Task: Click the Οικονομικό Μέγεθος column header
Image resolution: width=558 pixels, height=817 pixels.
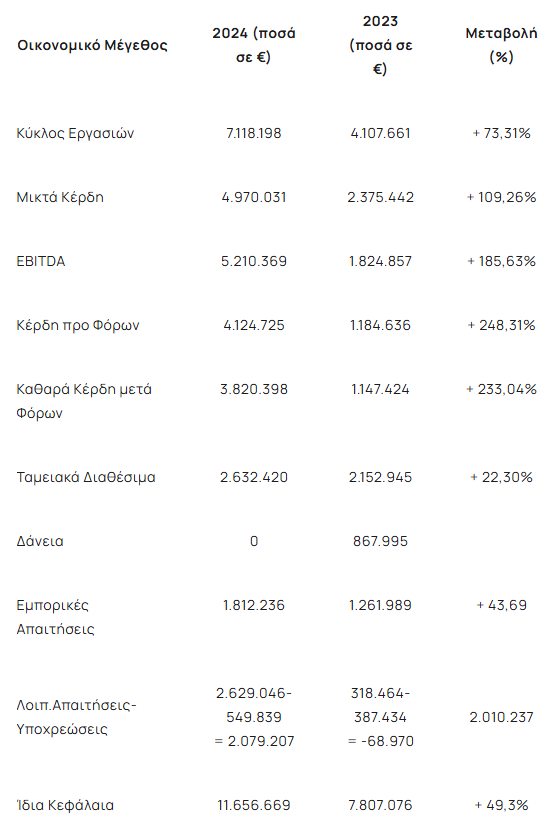Action: pyautogui.click(x=92, y=45)
